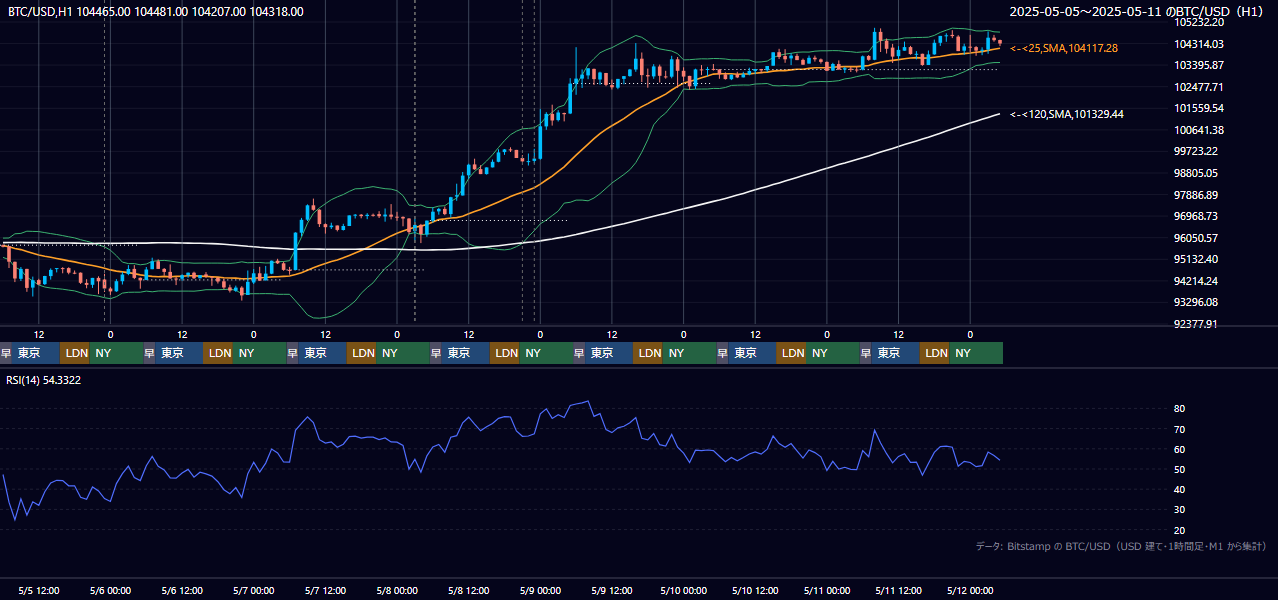Click price axis value 96050.57
This screenshot has width=1278, height=600.
1196,238
